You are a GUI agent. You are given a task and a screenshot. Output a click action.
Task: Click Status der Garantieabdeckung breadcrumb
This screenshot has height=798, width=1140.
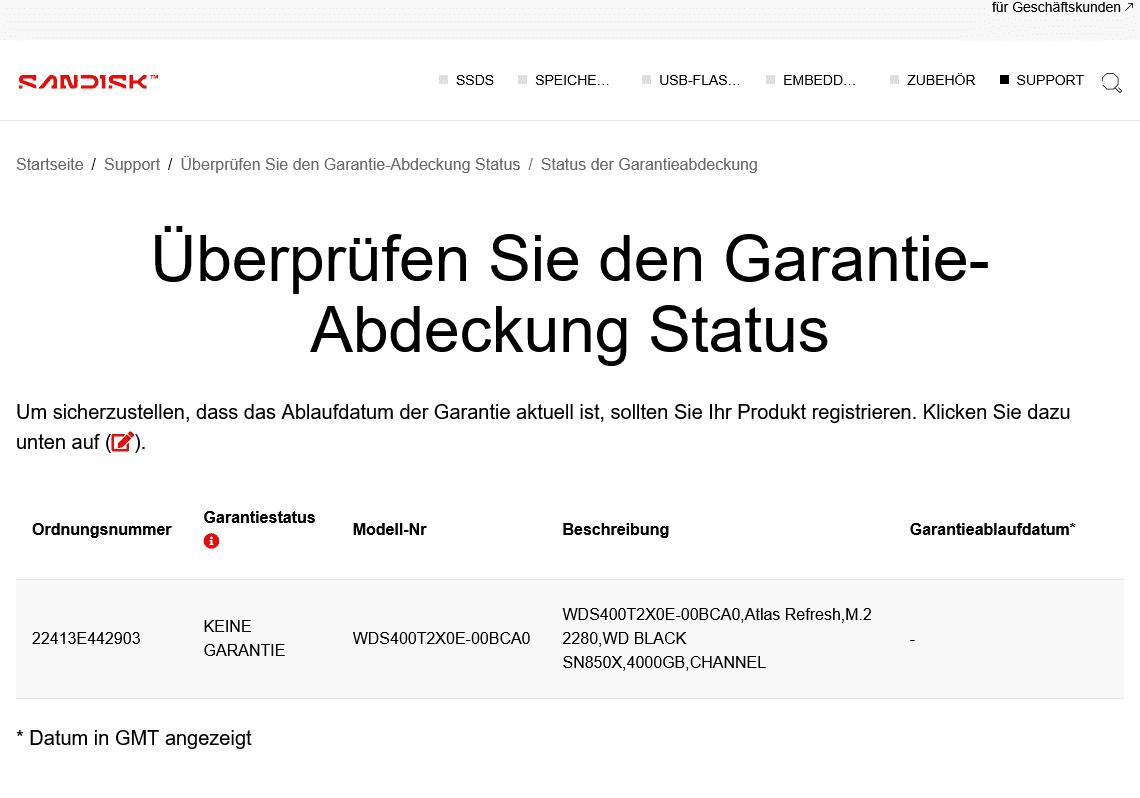649,164
